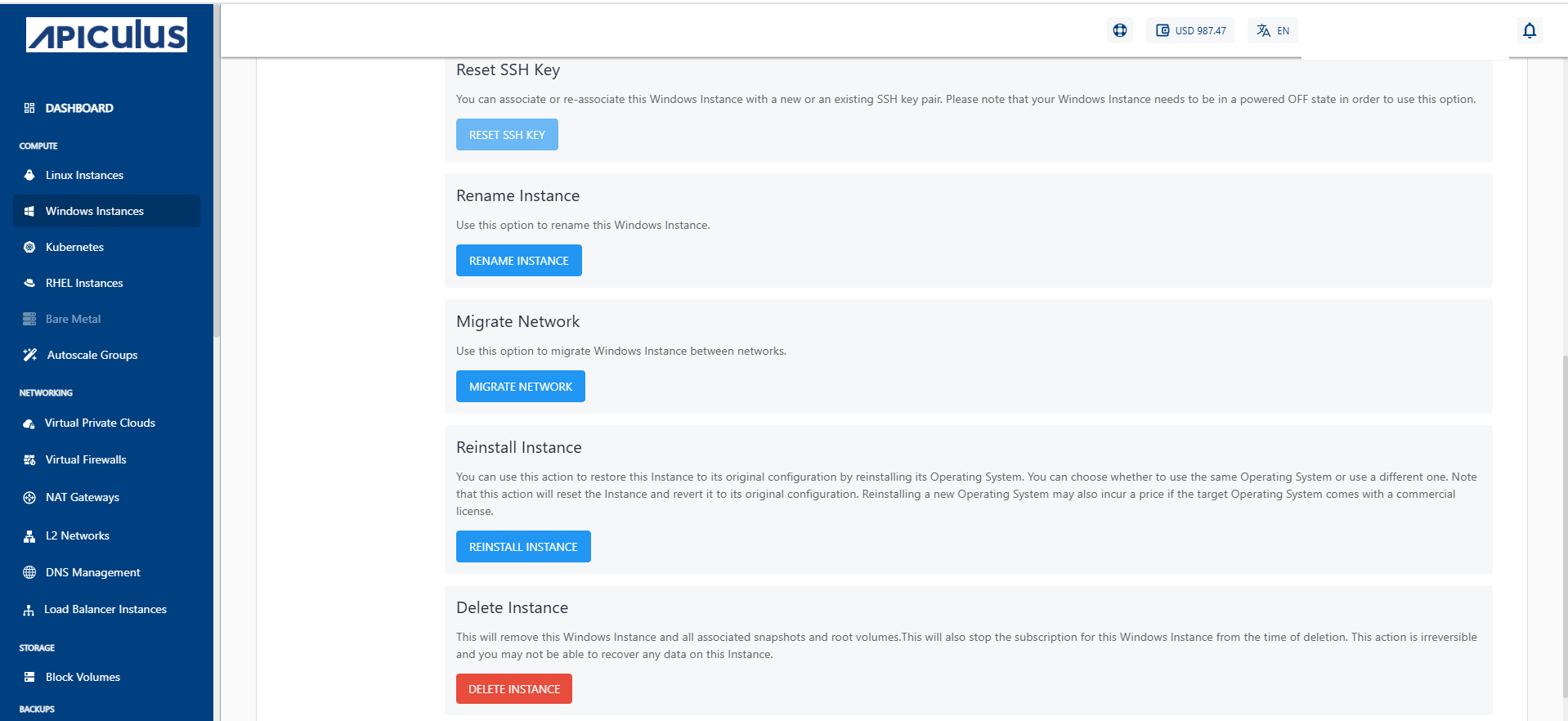Viewport: 1568px width, 721px height.
Task: Click the Migrate Network button
Action: [x=520, y=387]
